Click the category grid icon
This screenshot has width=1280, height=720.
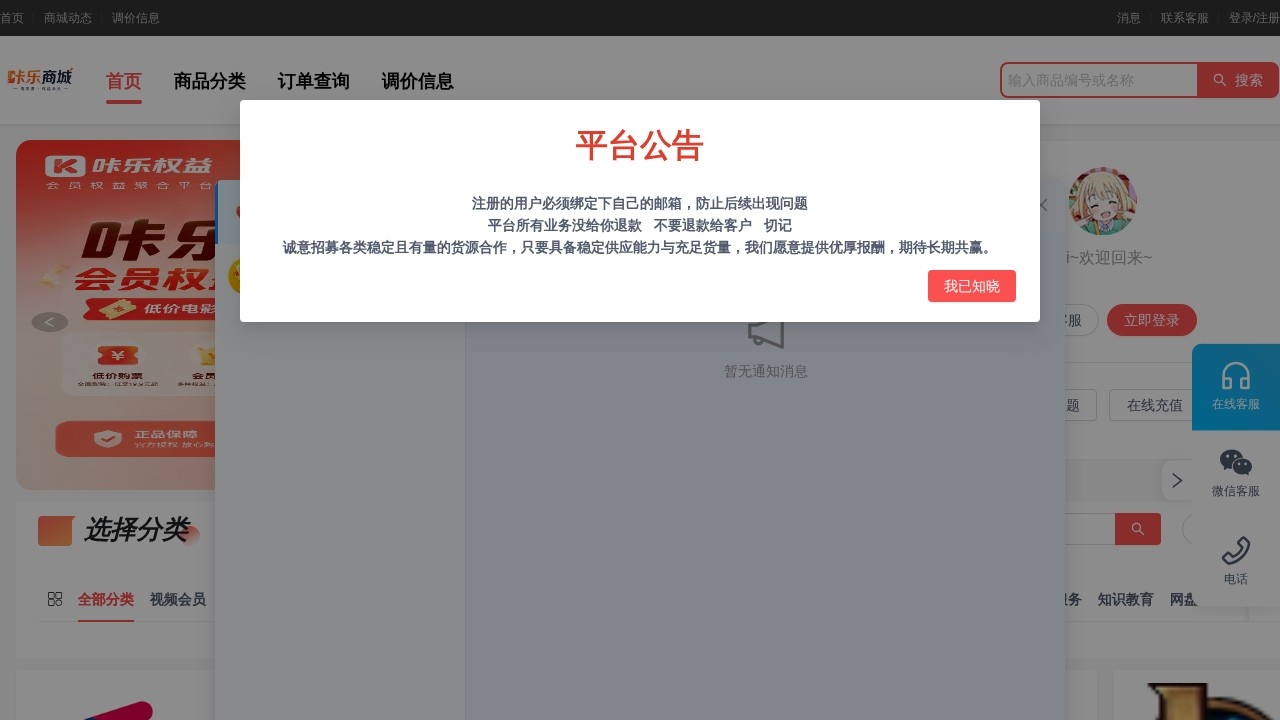[55, 599]
